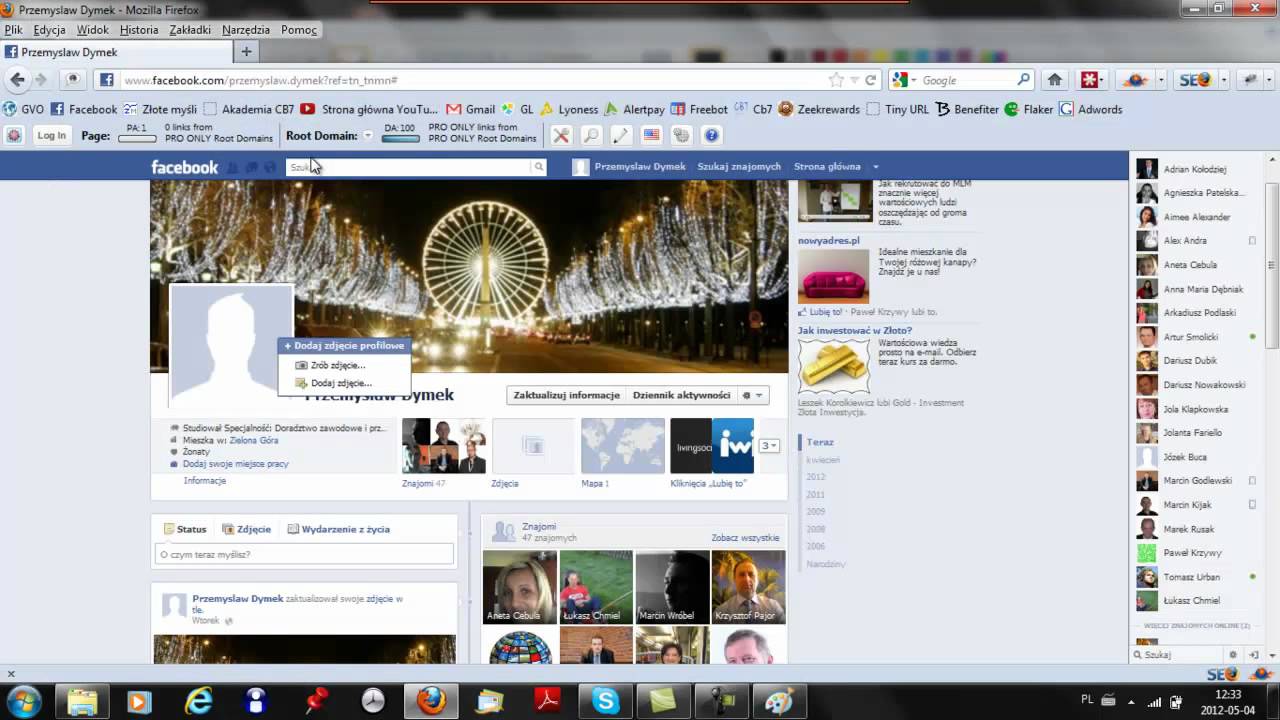This screenshot has height=720, width=1280.
Task: Open a new browser tab
Action: point(246,51)
